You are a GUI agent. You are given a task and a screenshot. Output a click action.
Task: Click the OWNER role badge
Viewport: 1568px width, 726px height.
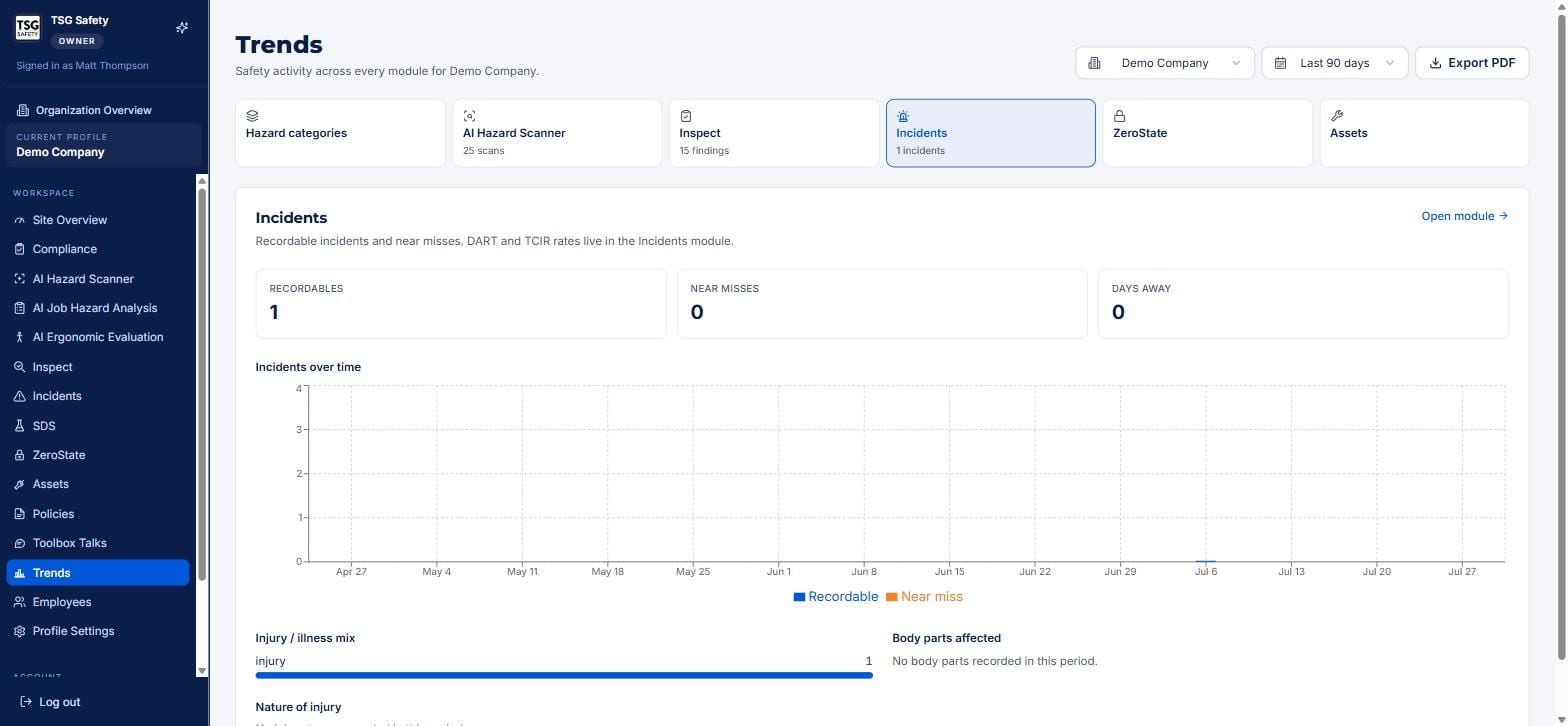click(x=77, y=41)
